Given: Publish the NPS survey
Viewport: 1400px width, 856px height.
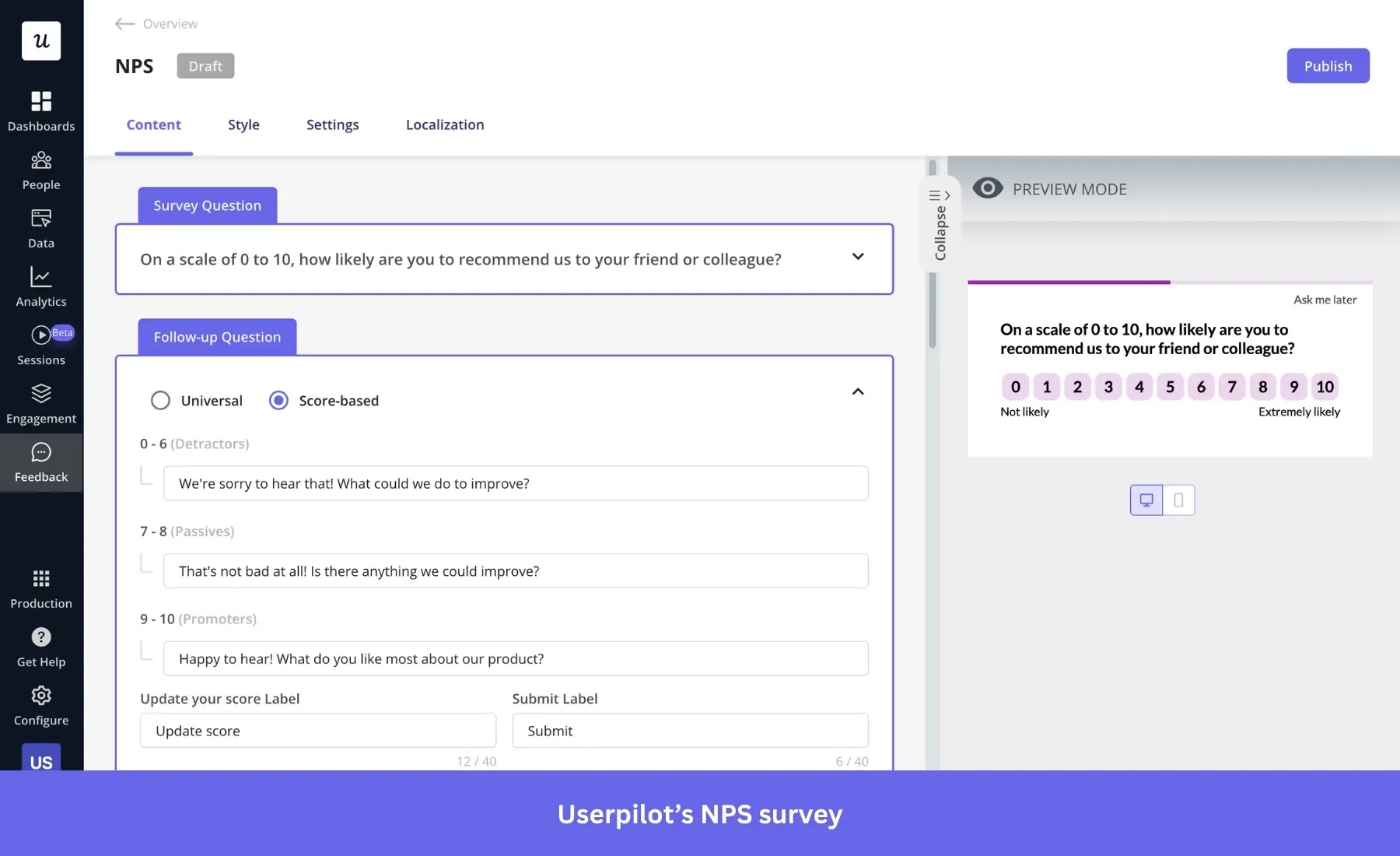Looking at the screenshot, I should click(1327, 65).
